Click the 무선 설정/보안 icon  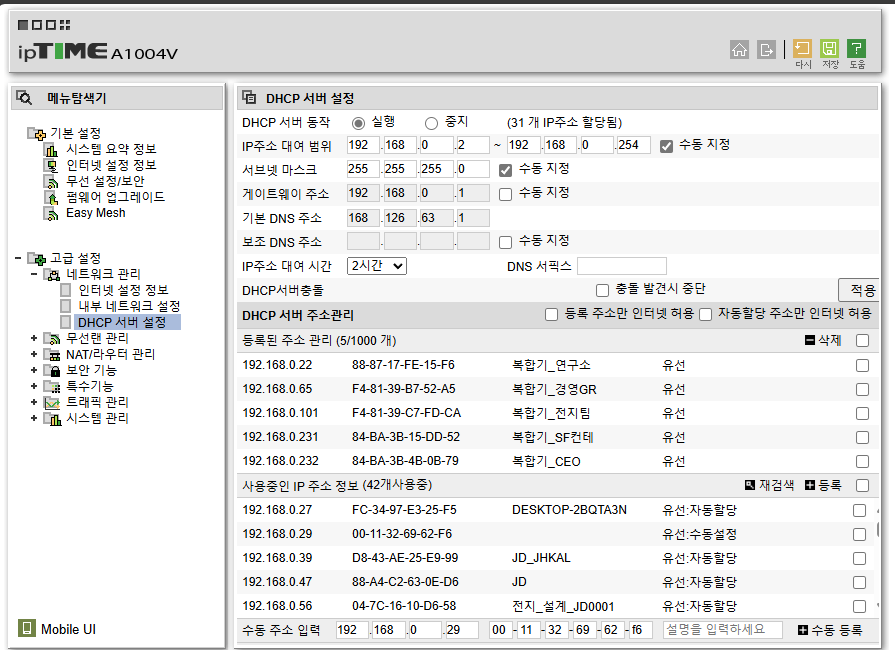(x=51, y=182)
